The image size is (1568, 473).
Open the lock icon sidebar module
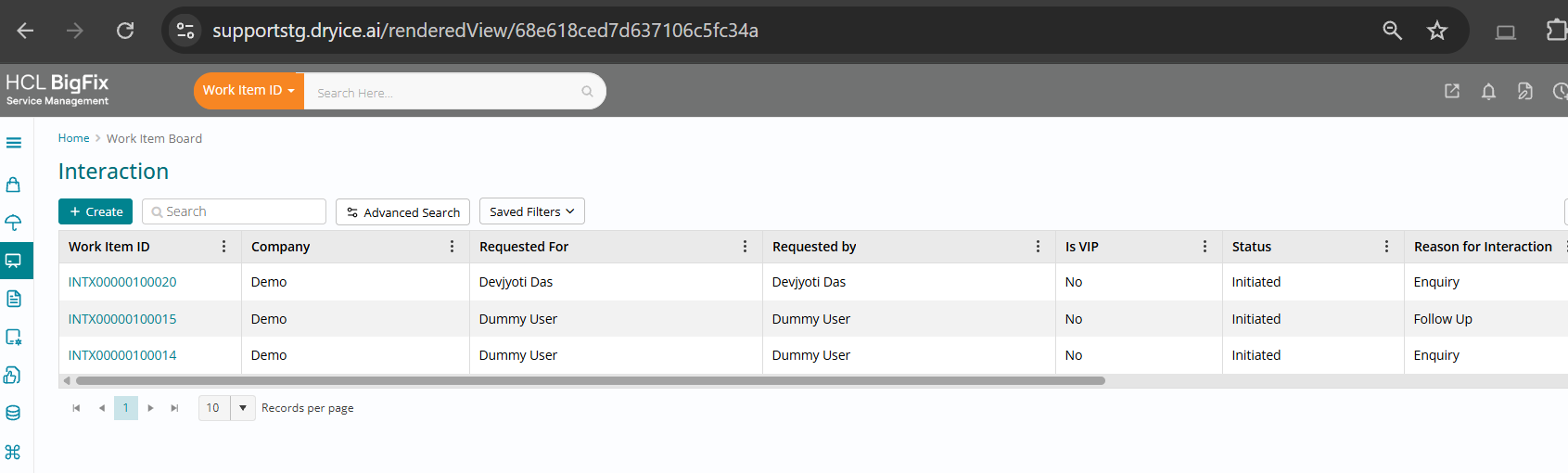click(x=14, y=185)
